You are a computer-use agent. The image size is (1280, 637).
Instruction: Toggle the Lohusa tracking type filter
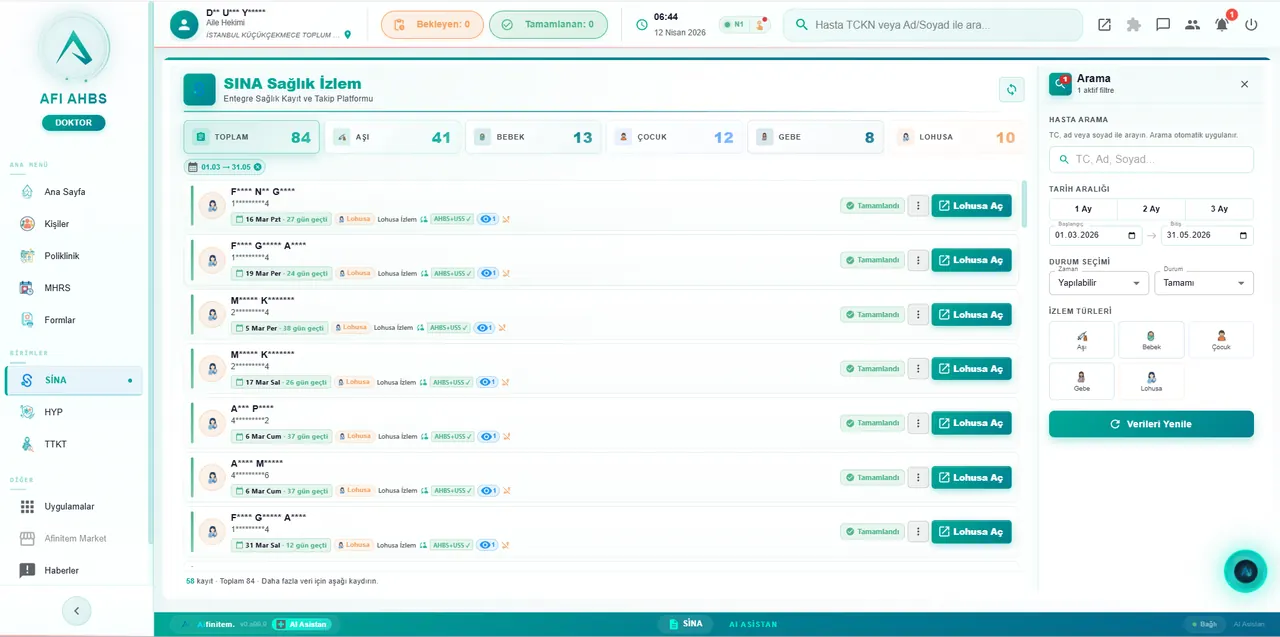[x=1152, y=381]
